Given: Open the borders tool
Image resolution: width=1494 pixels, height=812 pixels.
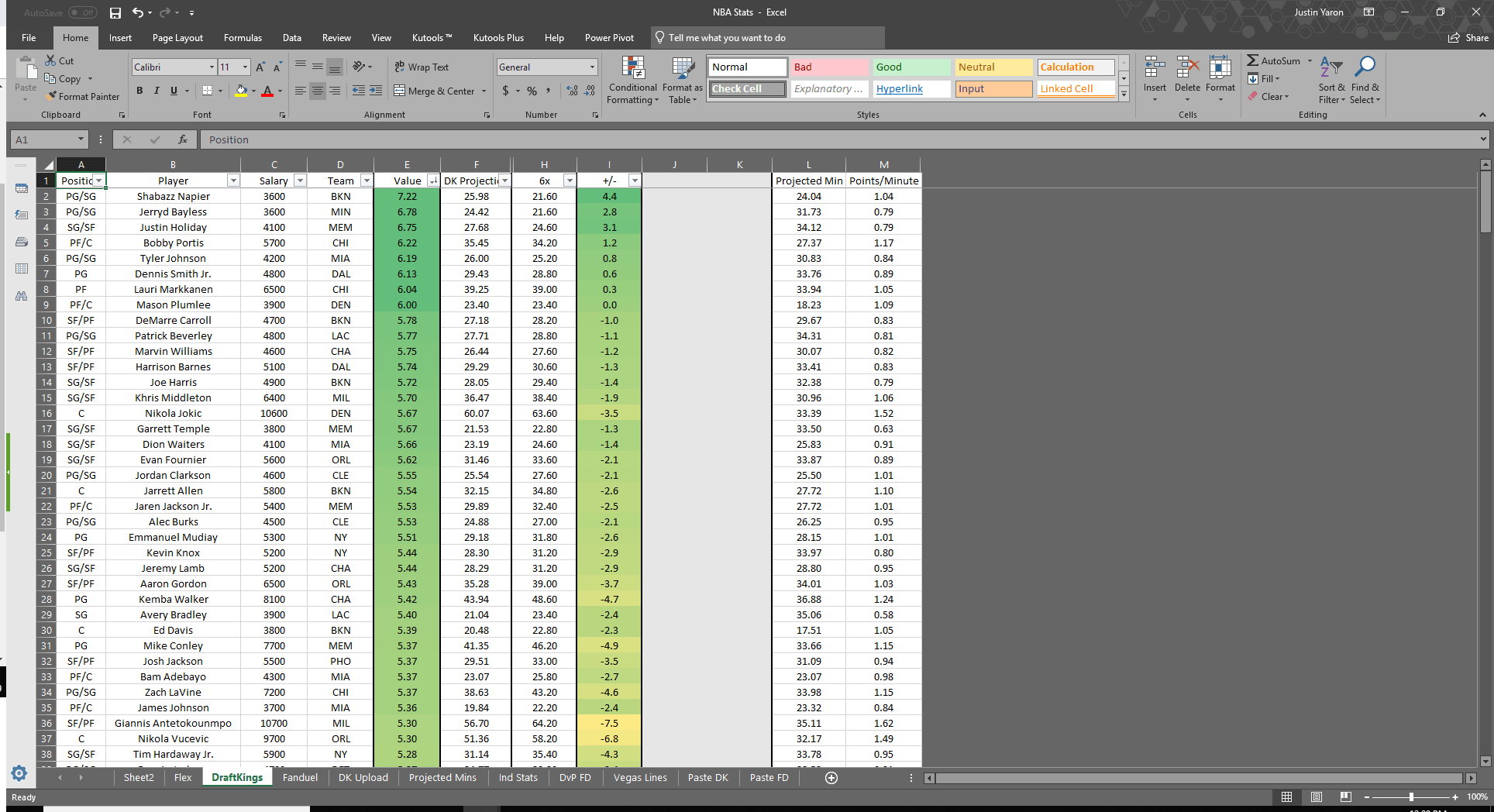Looking at the screenshot, I should point(208,91).
